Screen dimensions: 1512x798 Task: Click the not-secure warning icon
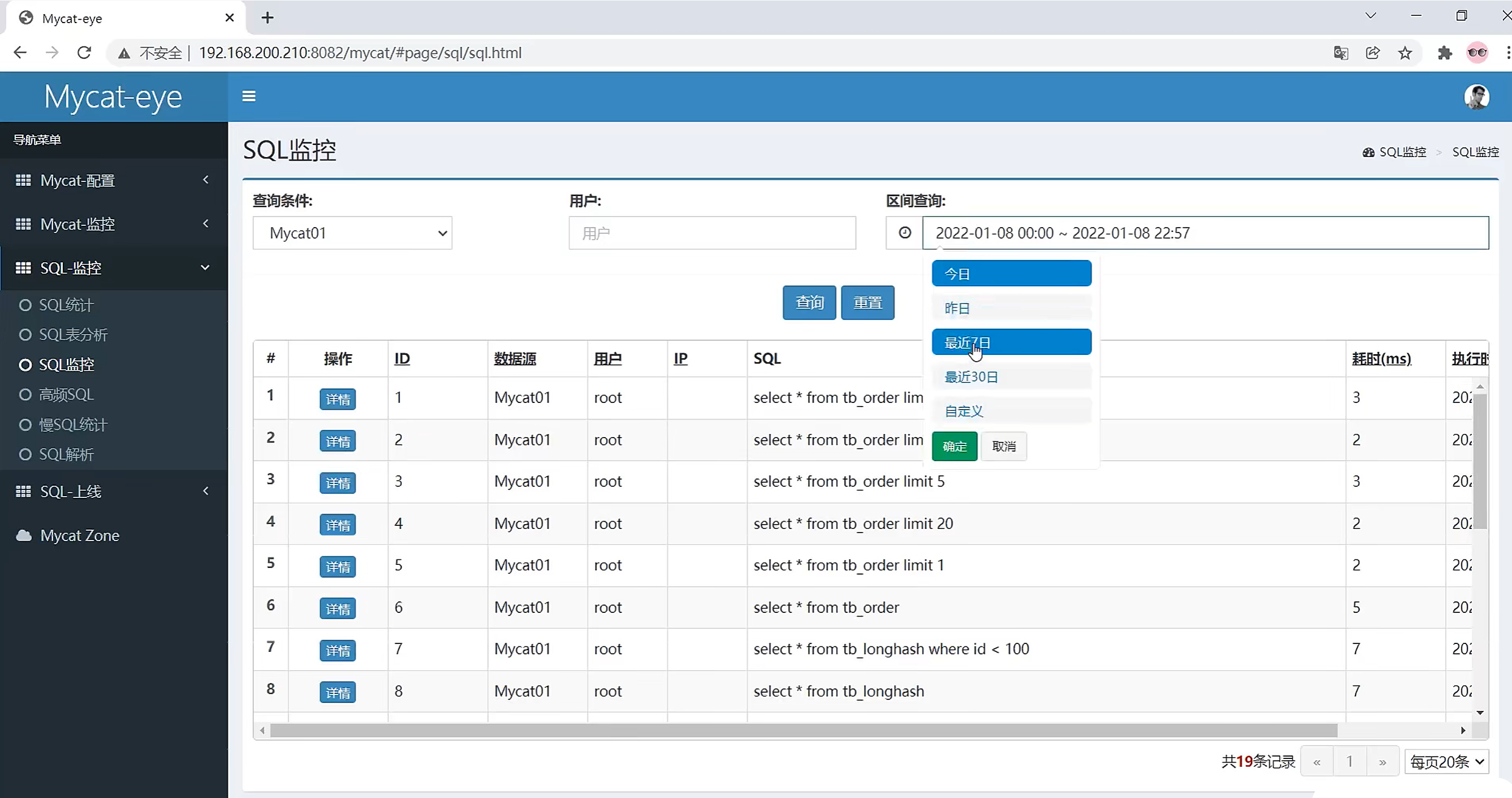click(x=124, y=54)
